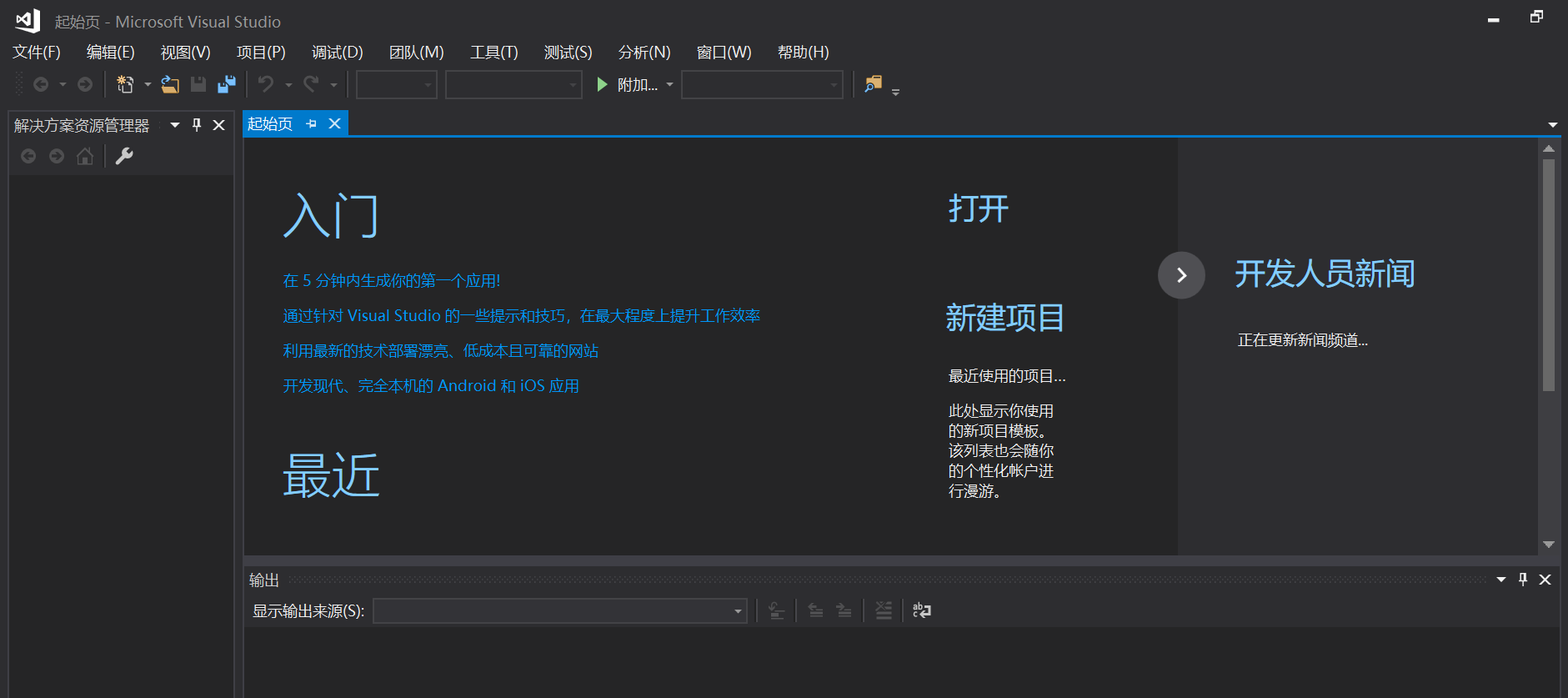Viewport: 1568px width, 698px height.
Task: Open toolbar options overflow arrow
Action: 895,92
